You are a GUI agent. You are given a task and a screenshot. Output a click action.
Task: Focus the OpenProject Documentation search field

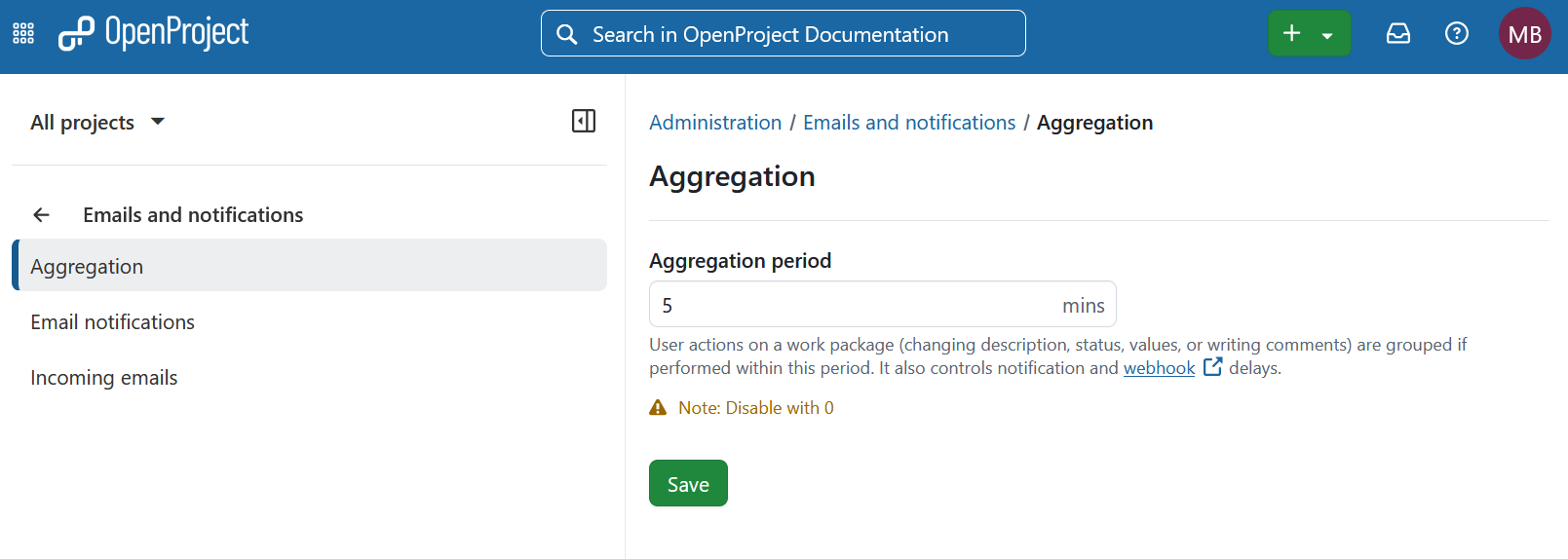784,34
